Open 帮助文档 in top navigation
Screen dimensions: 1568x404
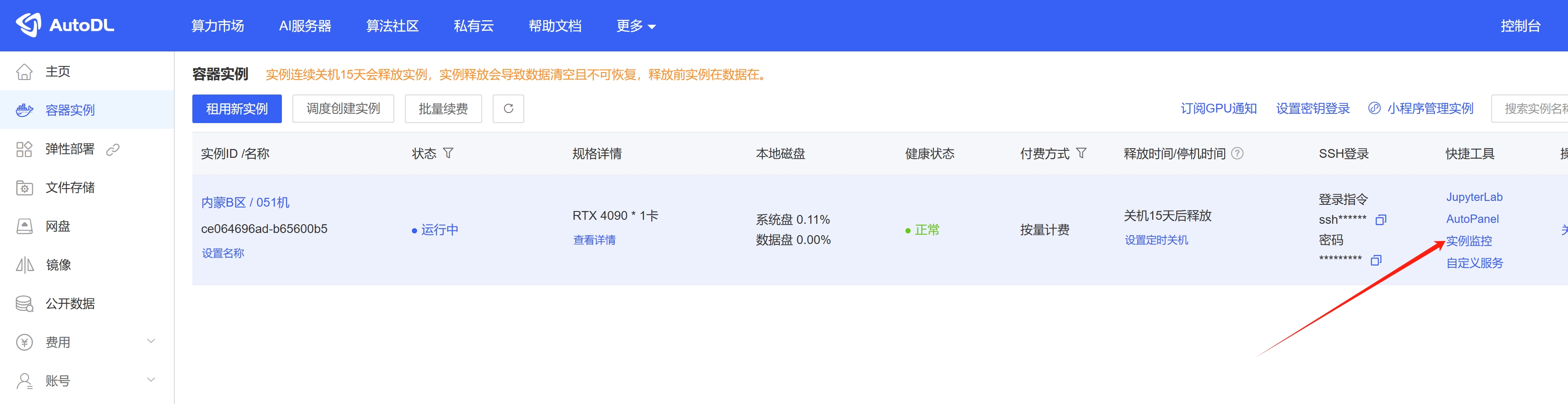tap(555, 26)
